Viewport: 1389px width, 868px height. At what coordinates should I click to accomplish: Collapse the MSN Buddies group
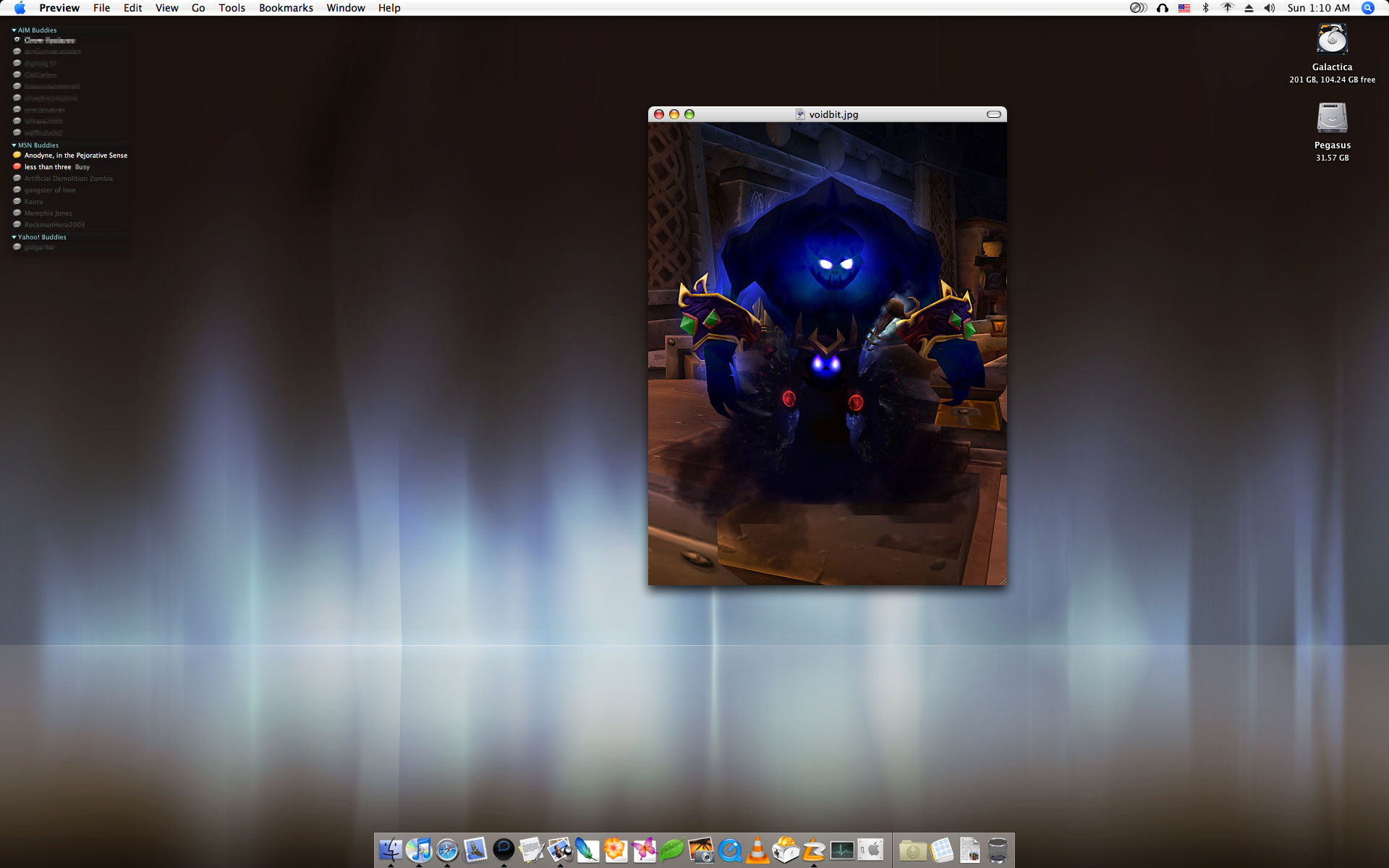point(14,145)
